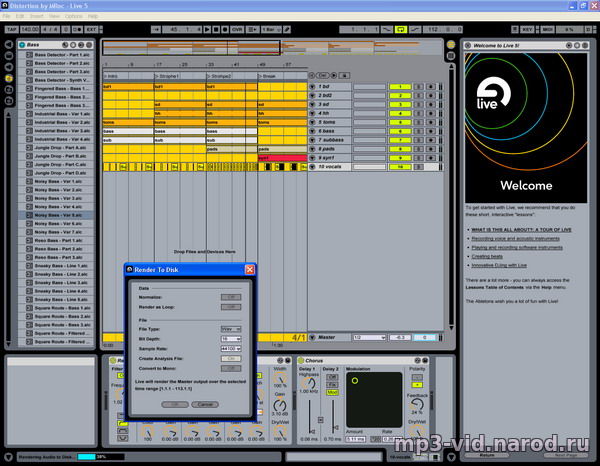Arm the 4 hh track for recording
This screenshot has width=600, height=466.
tap(431, 113)
